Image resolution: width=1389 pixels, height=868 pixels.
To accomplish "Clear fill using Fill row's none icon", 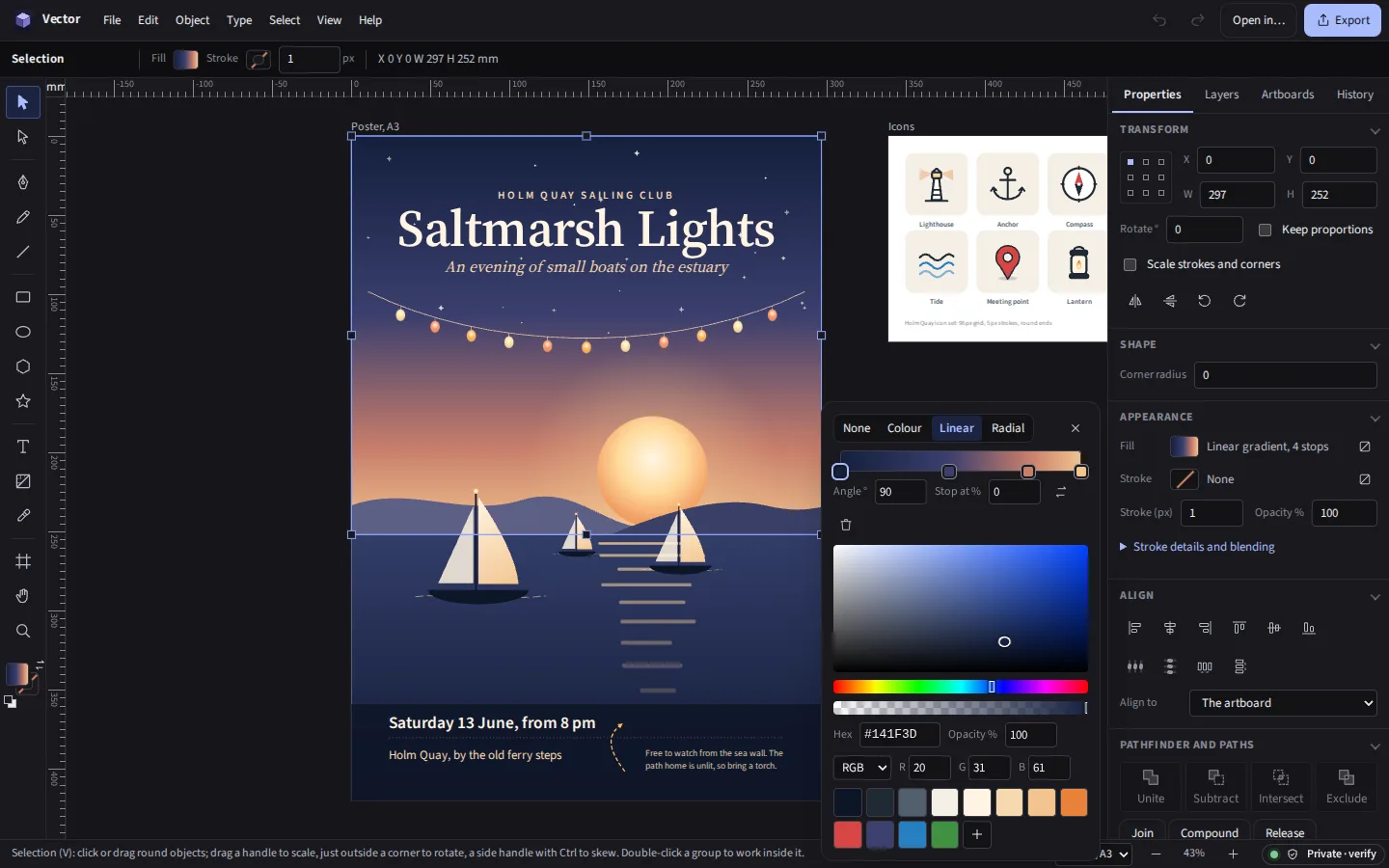I will [x=1365, y=447].
